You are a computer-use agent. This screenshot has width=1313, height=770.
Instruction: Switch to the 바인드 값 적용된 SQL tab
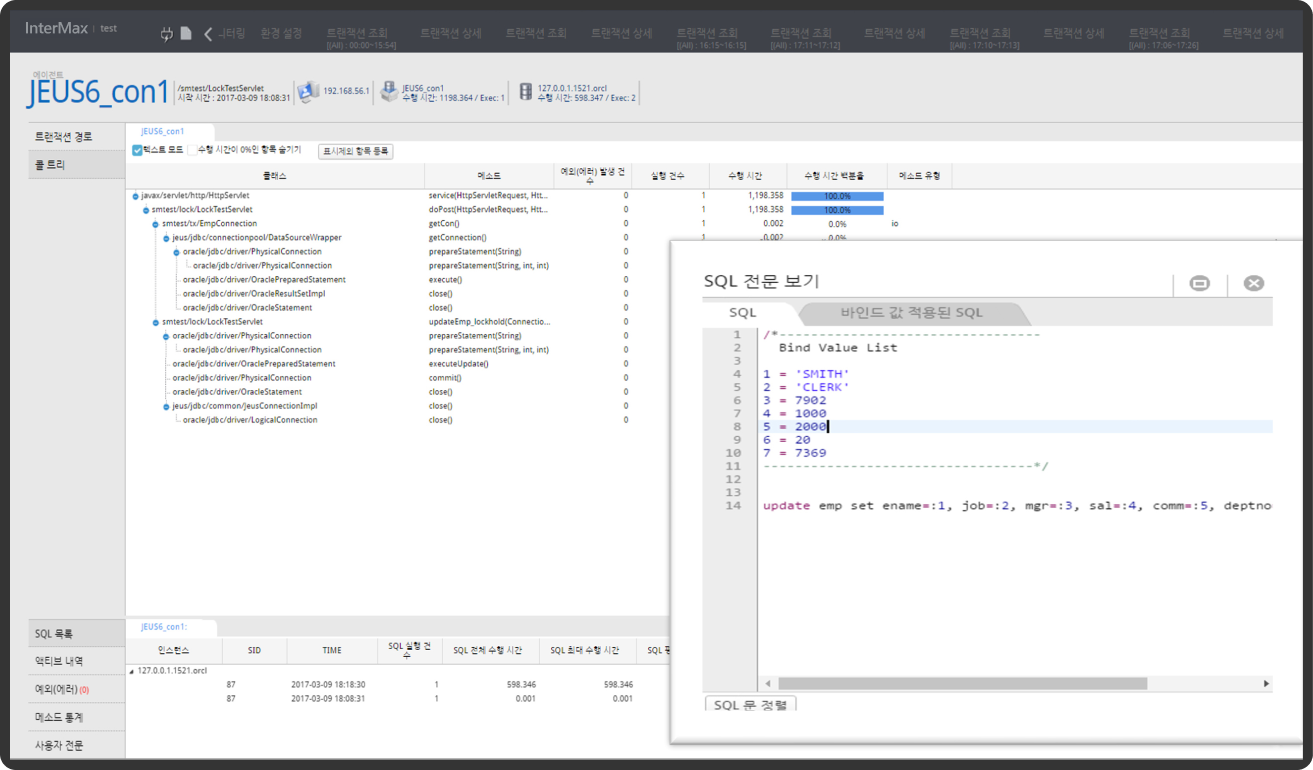point(911,313)
